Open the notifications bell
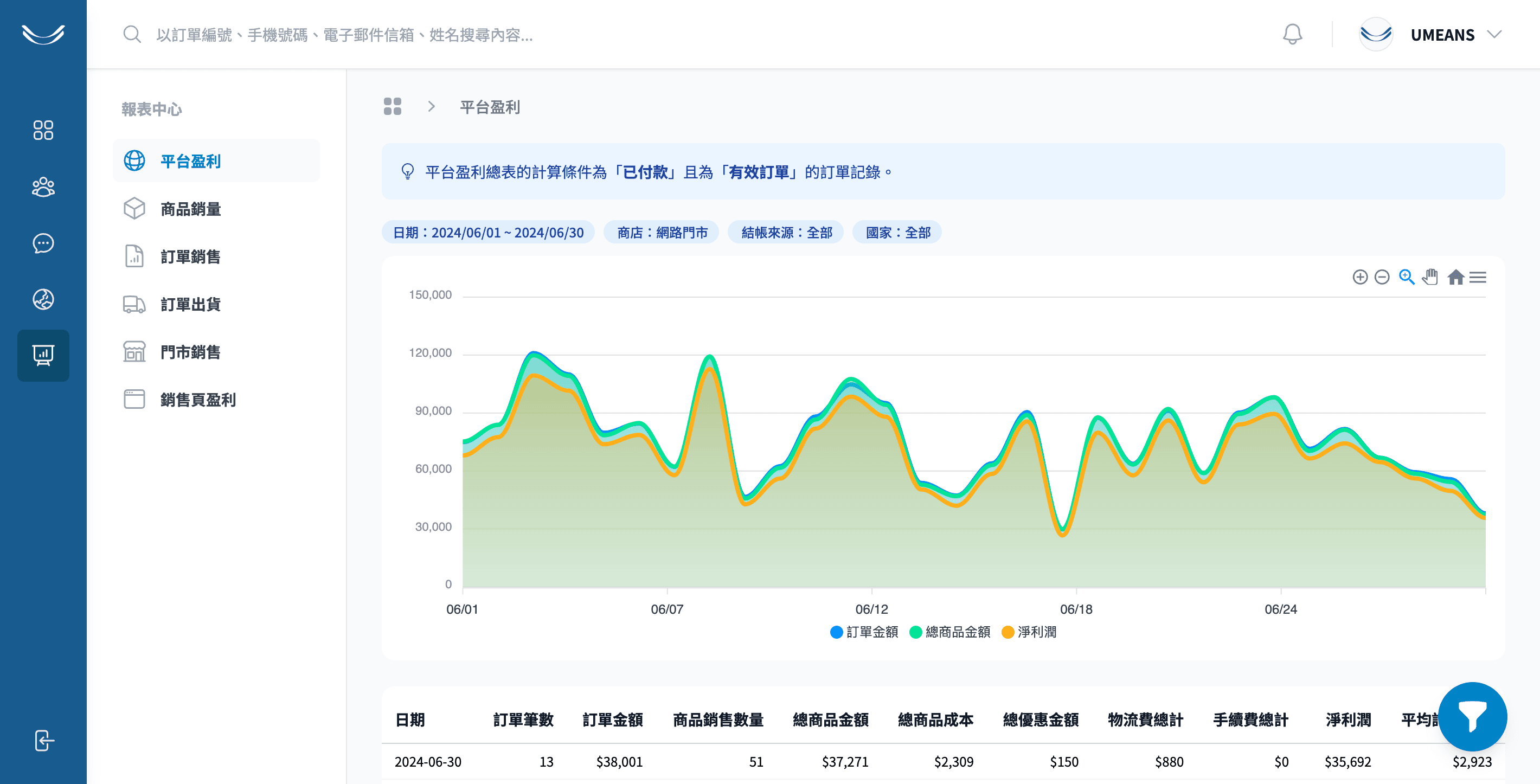1540x784 pixels. coord(1292,35)
